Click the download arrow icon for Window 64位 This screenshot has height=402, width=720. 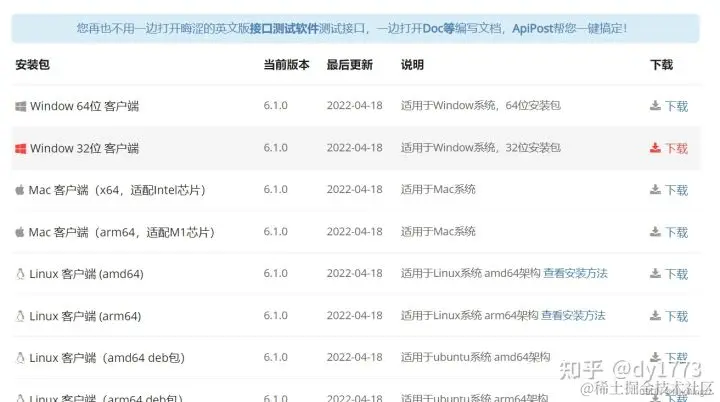click(655, 106)
